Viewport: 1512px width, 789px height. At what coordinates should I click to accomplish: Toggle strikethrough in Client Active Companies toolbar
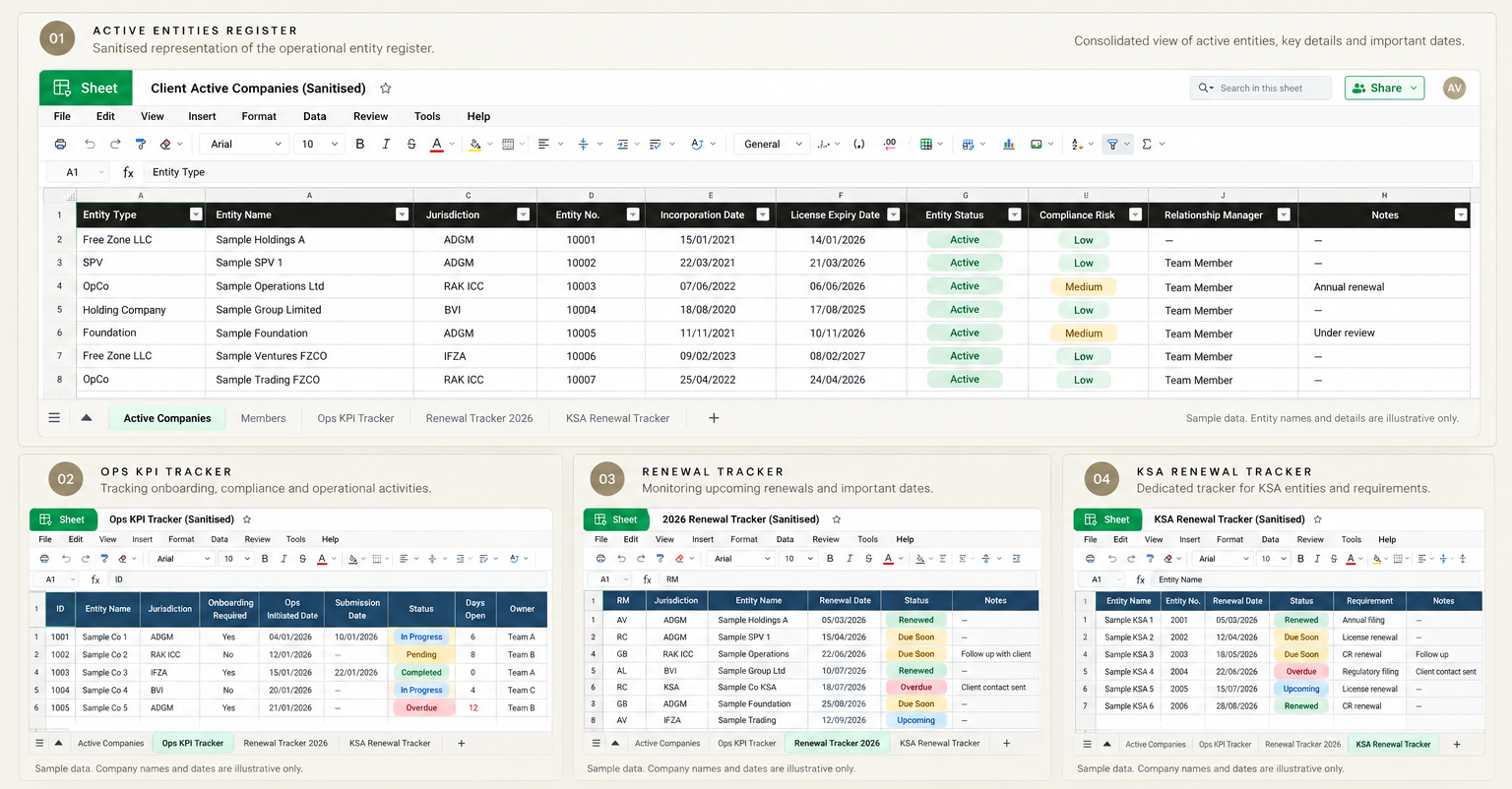410,144
